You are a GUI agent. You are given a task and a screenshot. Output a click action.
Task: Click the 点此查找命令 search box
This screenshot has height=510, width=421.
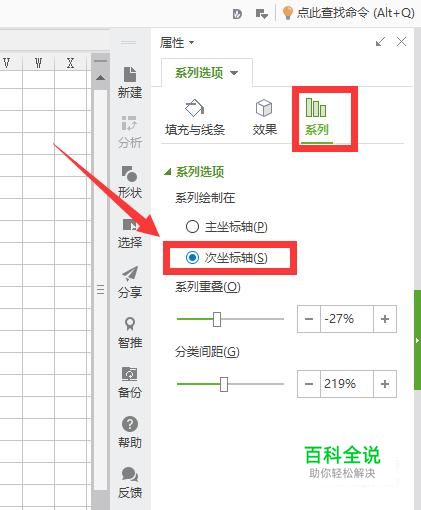[355, 13]
